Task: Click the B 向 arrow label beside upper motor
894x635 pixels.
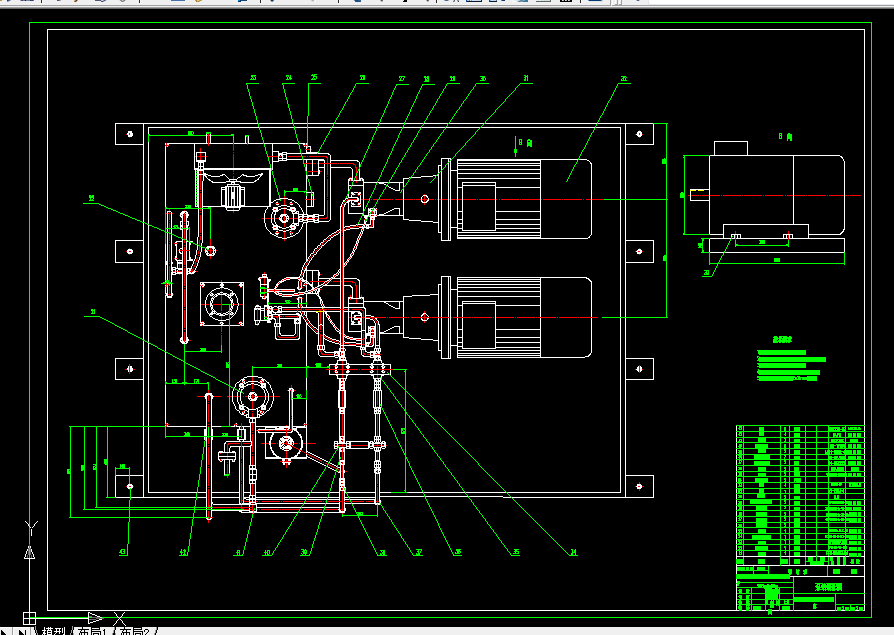Action: pyautogui.click(x=525, y=142)
